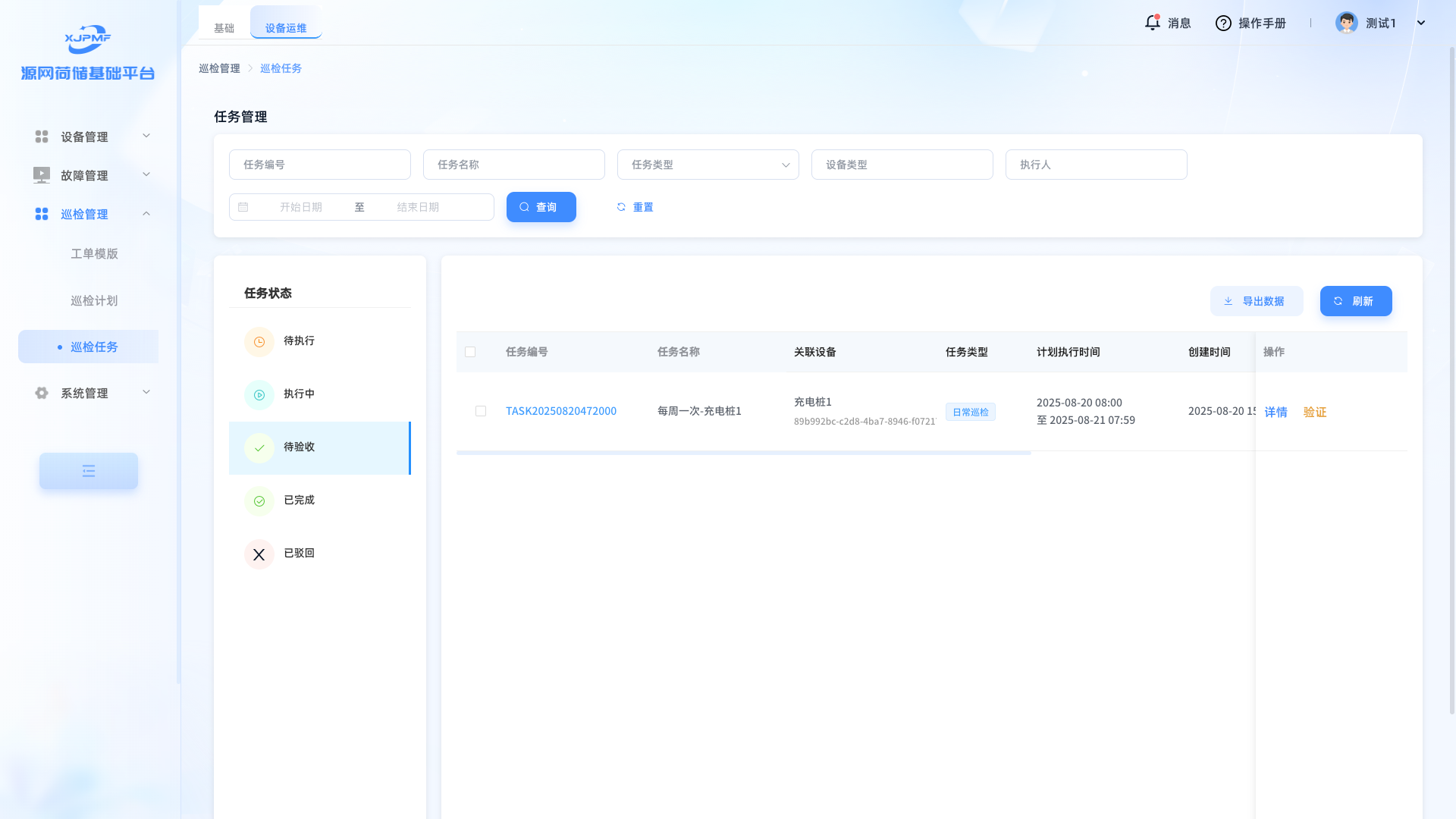
Task: Click the 已驳回 X status icon
Action: tap(259, 554)
